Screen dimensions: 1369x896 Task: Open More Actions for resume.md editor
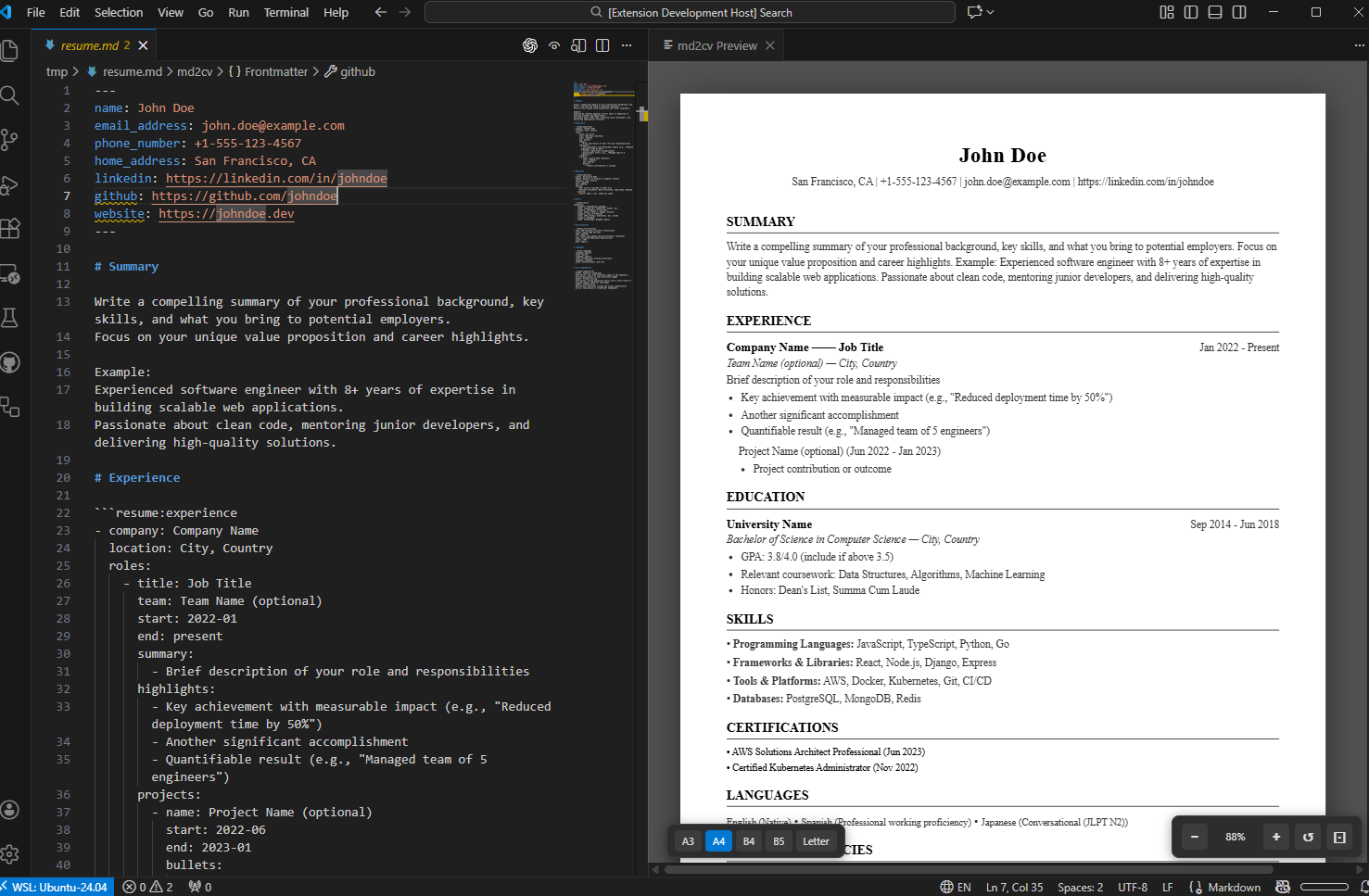point(627,45)
